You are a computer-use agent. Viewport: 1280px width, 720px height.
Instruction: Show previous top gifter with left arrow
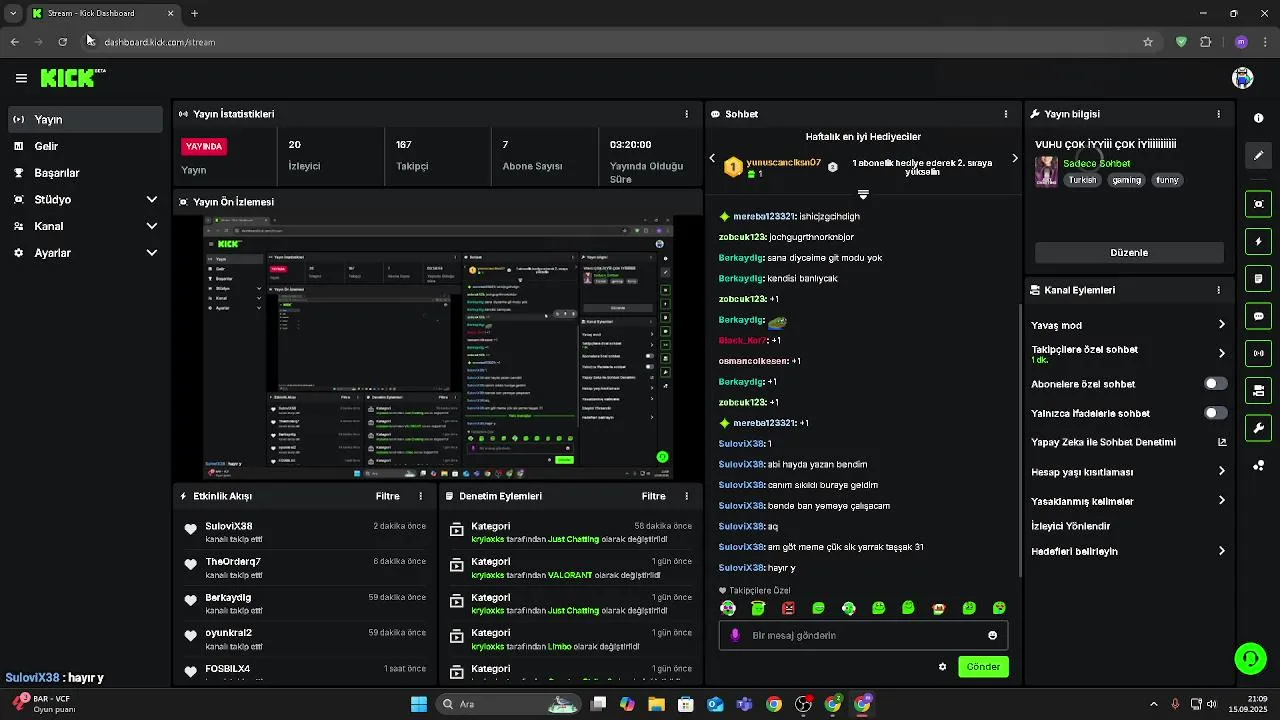point(712,158)
